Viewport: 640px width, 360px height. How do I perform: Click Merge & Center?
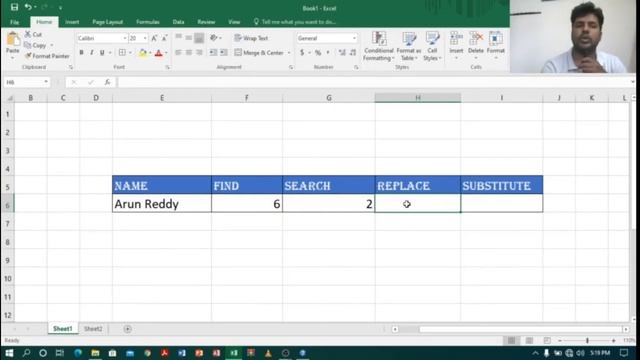[x=259, y=53]
